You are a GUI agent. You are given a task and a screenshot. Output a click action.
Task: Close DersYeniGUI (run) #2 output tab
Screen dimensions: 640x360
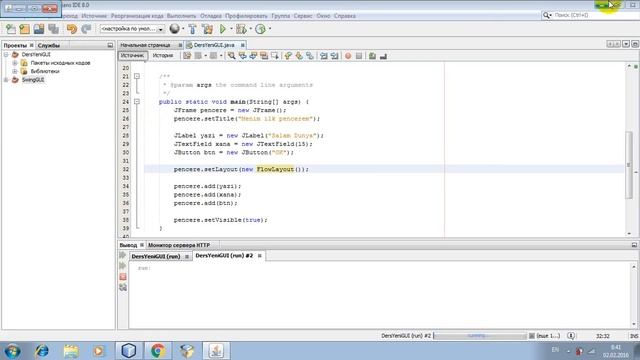coord(260,256)
